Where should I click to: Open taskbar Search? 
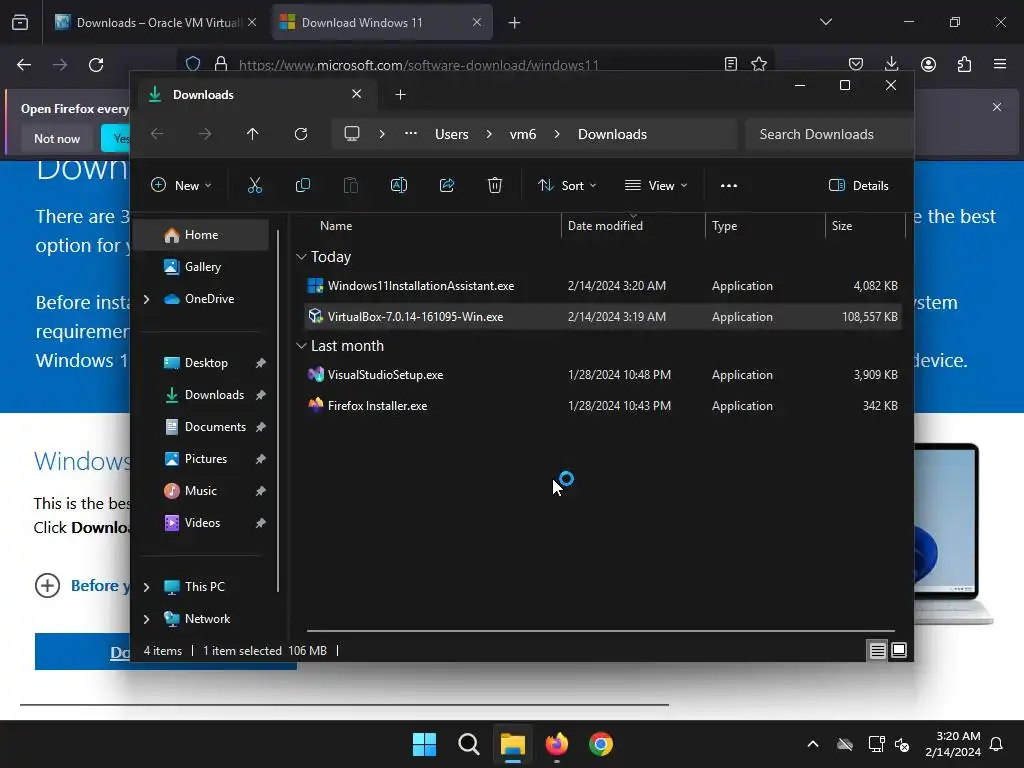[468, 744]
